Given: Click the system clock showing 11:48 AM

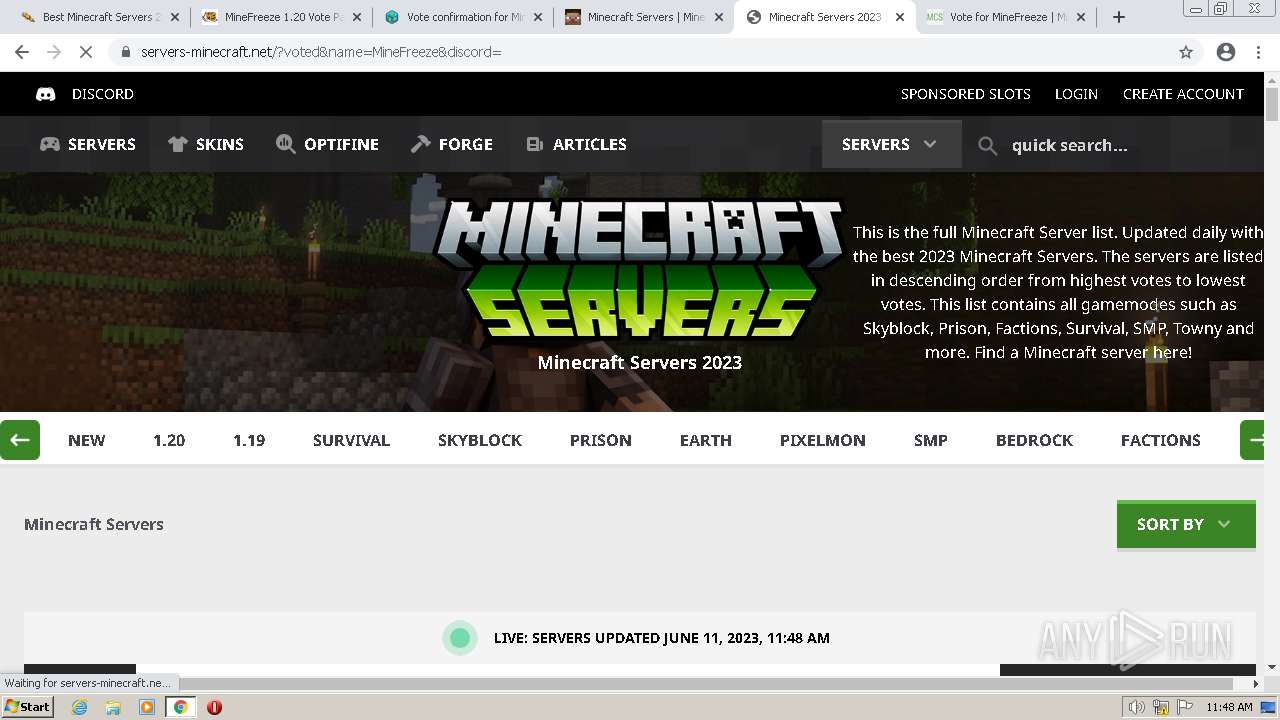Looking at the screenshot, I should coord(1229,707).
